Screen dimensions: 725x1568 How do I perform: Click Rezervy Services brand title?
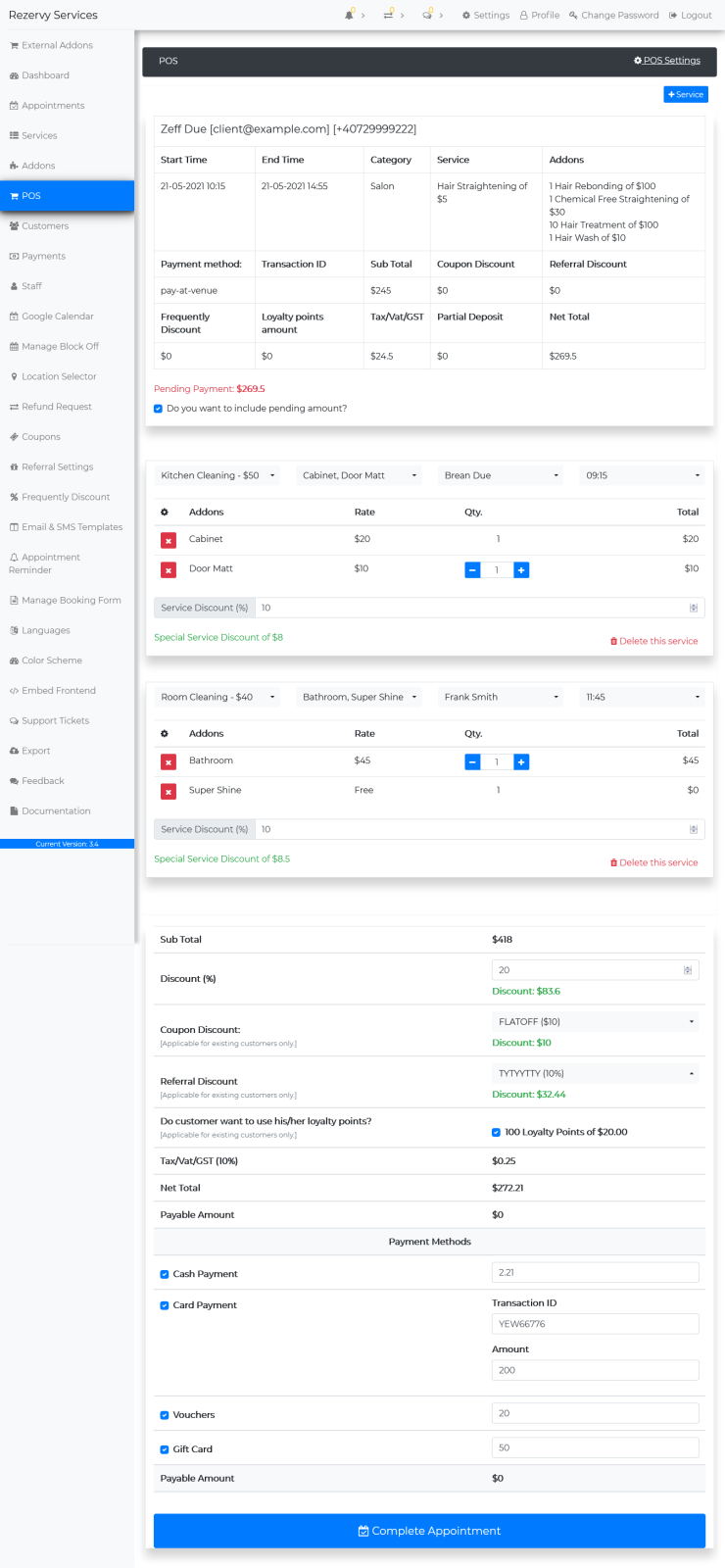pos(53,15)
